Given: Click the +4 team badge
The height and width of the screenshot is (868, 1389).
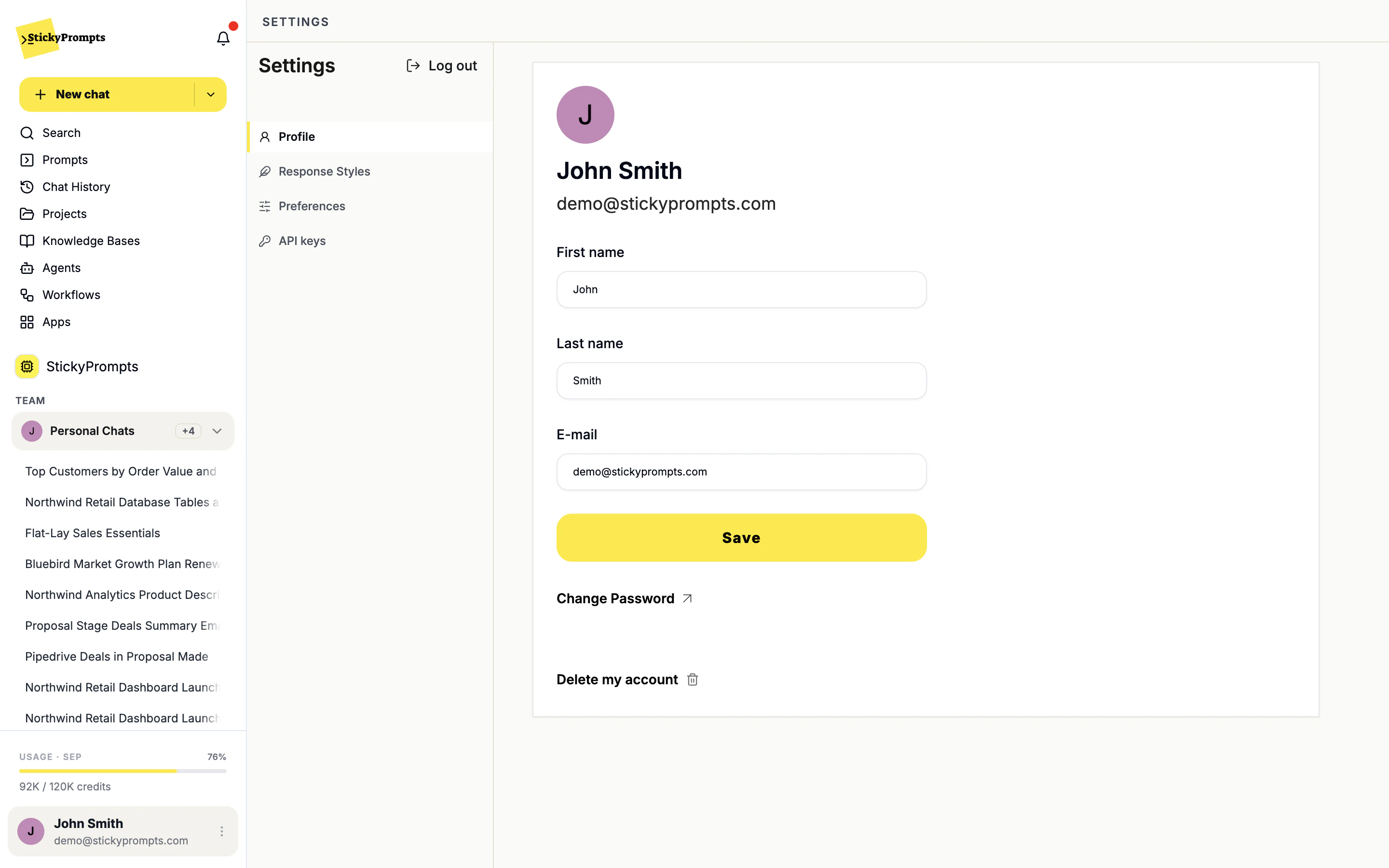Looking at the screenshot, I should click(x=188, y=431).
